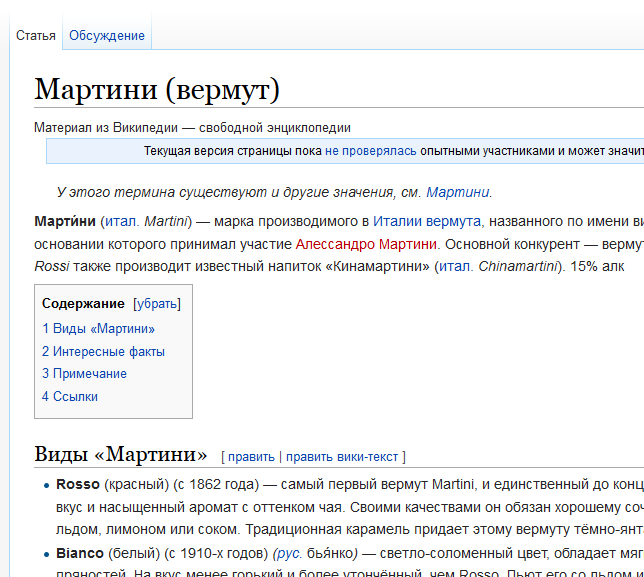The height and width of the screenshot is (577, 644).
Task: Open the 'рус.' link in Bianco entry
Action: (x=288, y=554)
